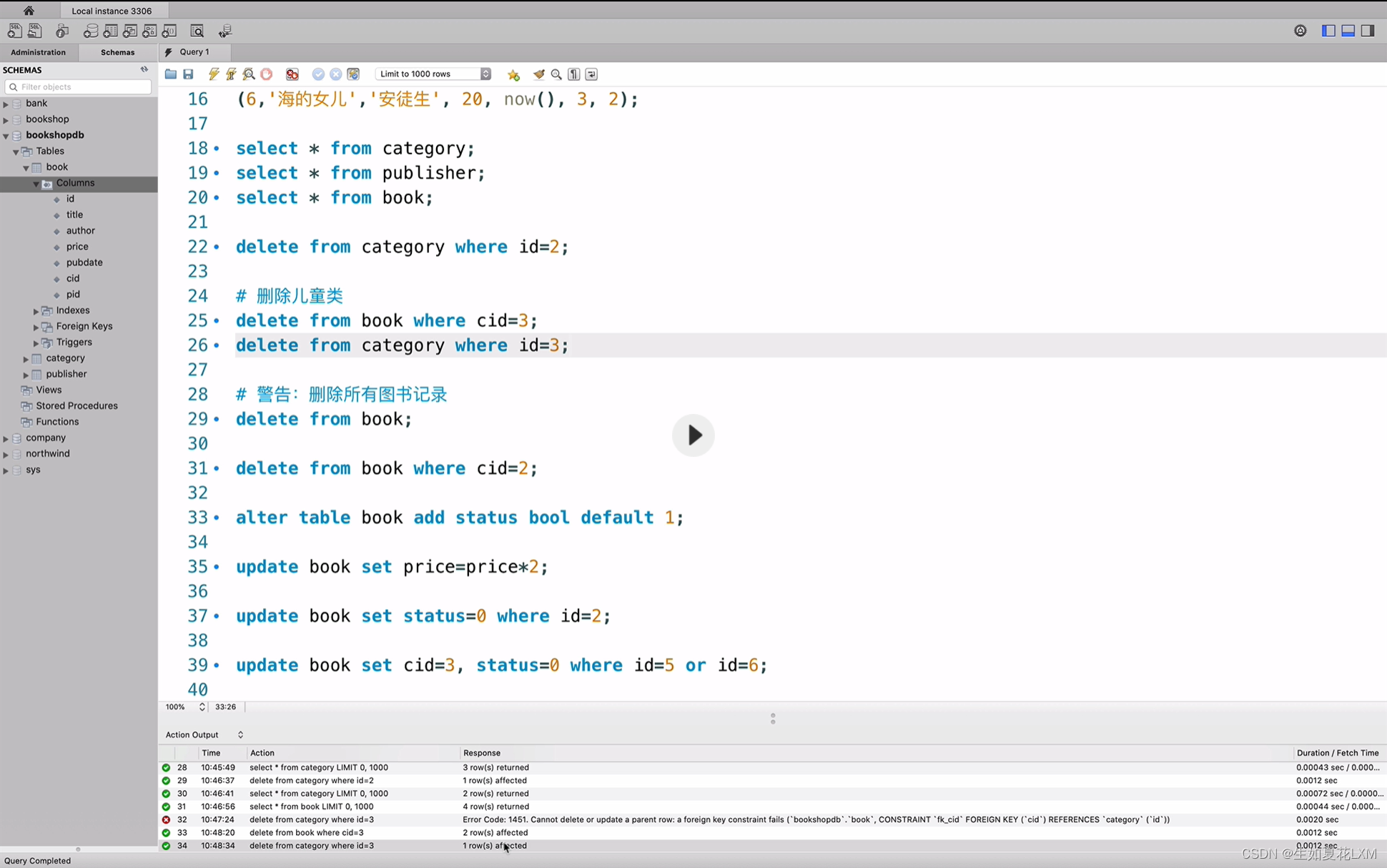Viewport: 1387px width, 868px height.
Task: Click the Stop execution red hand icon
Action: (x=267, y=74)
